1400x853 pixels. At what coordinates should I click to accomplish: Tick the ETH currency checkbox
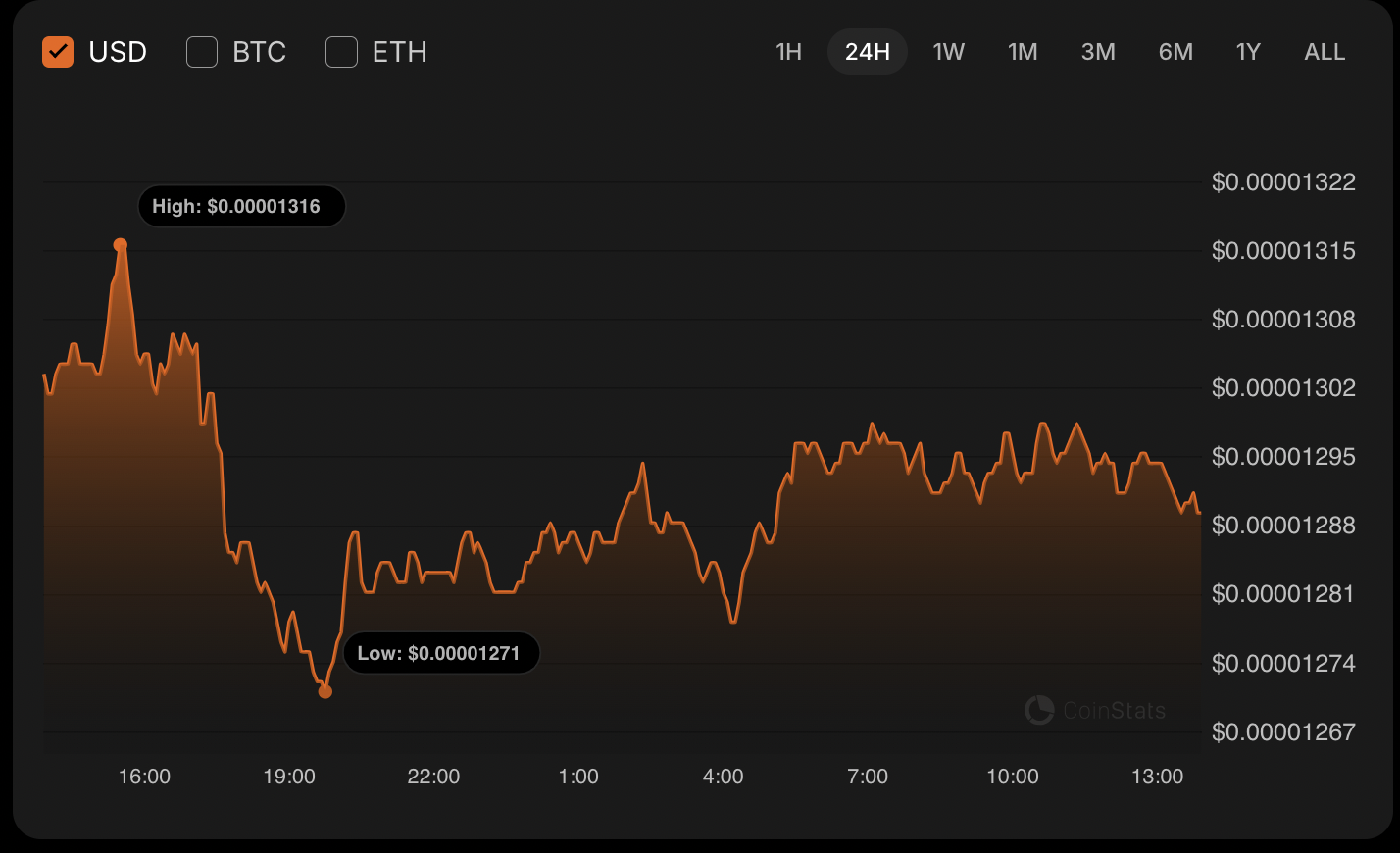point(341,52)
